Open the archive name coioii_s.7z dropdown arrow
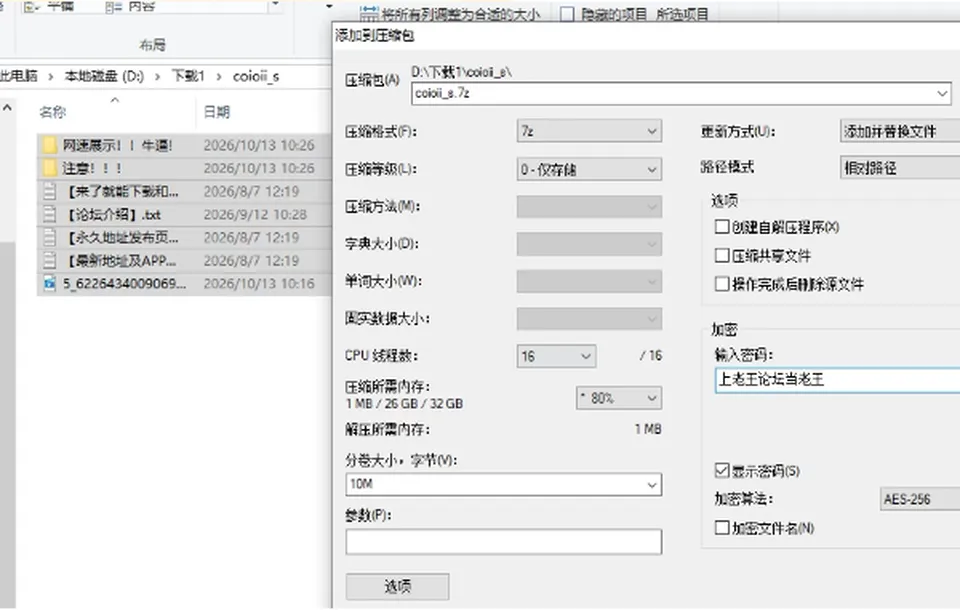960x610 pixels. coord(942,94)
